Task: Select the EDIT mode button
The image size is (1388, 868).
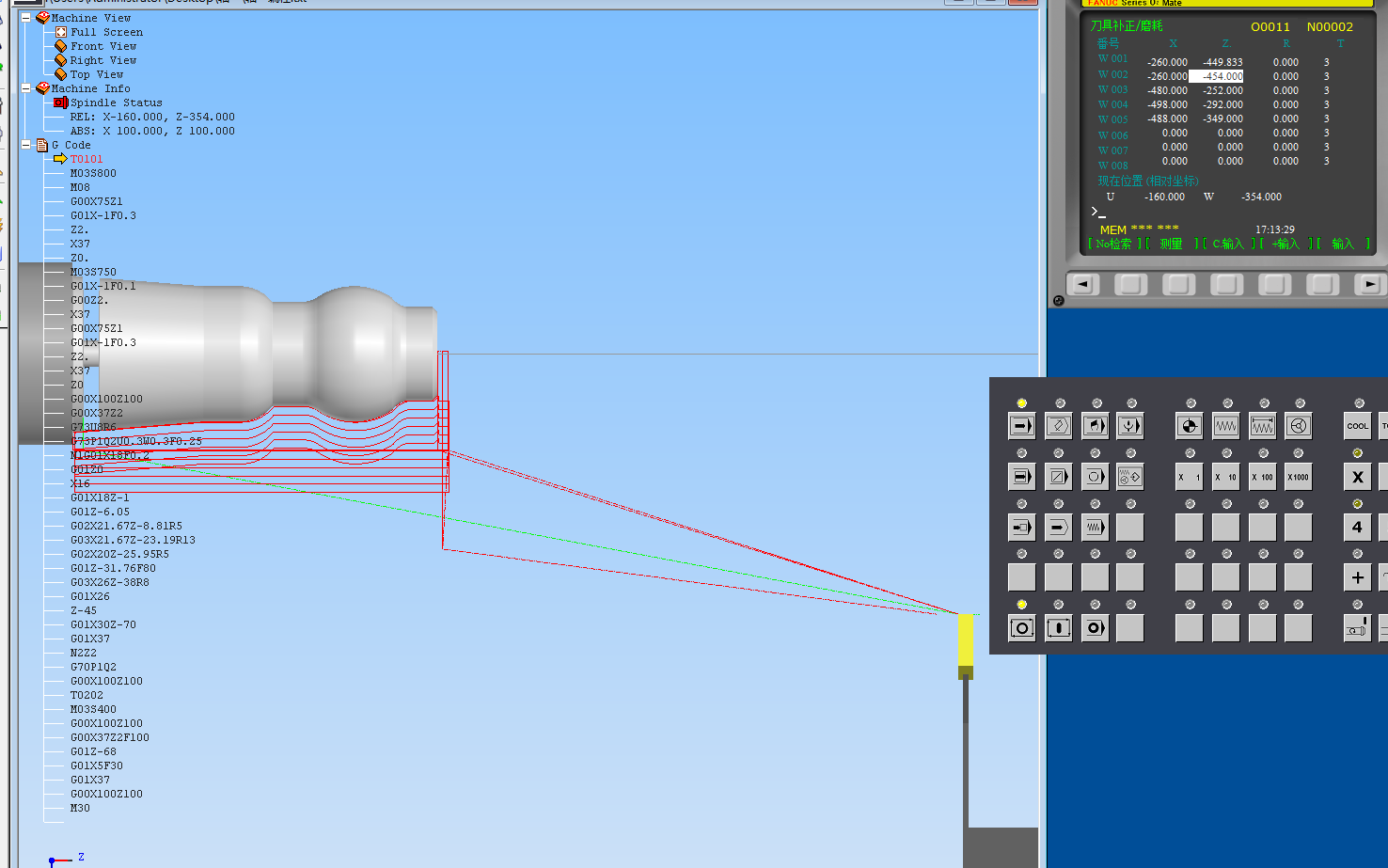Action: coord(1058,426)
